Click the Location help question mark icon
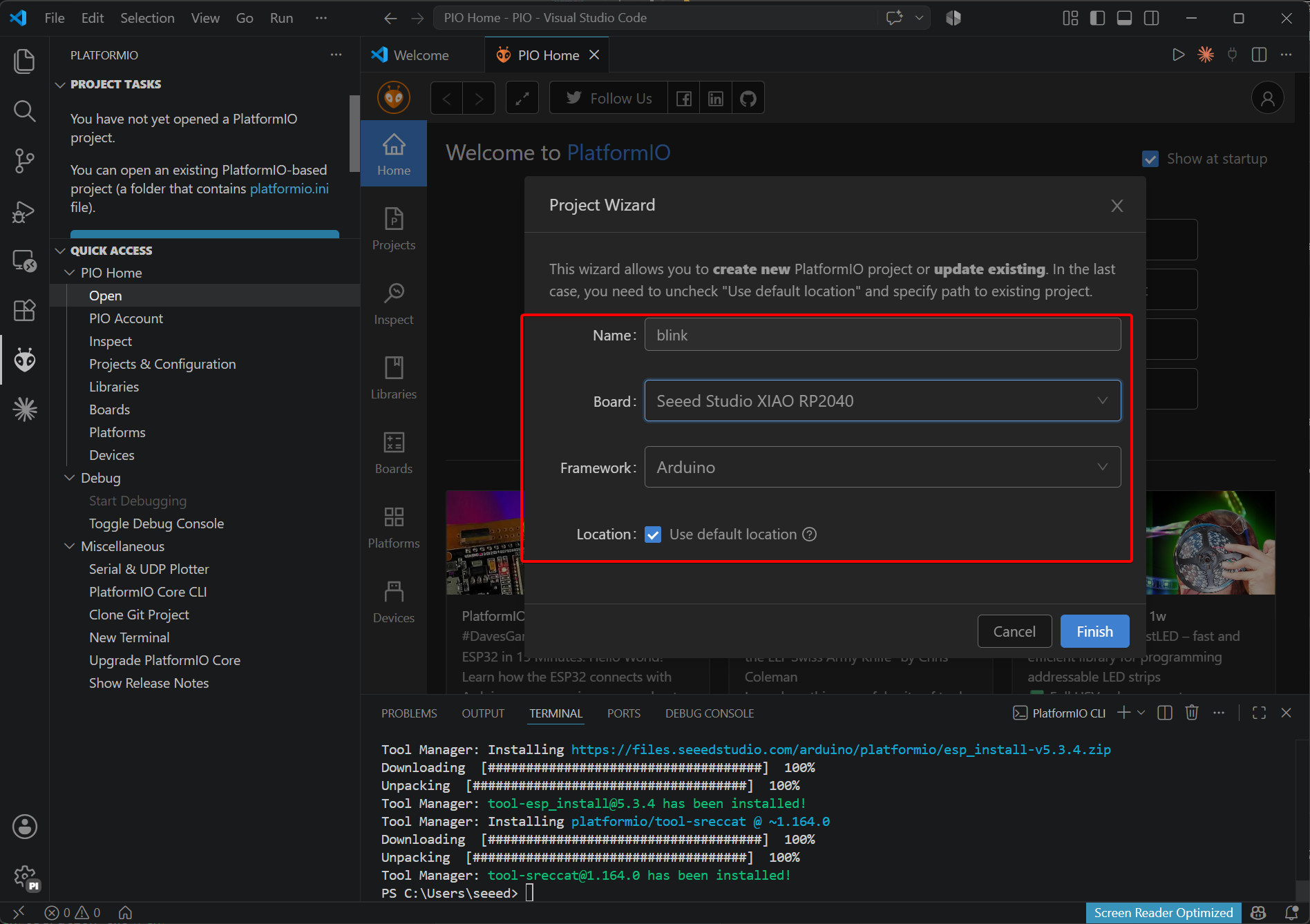The image size is (1310, 924). pyautogui.click(x=810, y=535)
